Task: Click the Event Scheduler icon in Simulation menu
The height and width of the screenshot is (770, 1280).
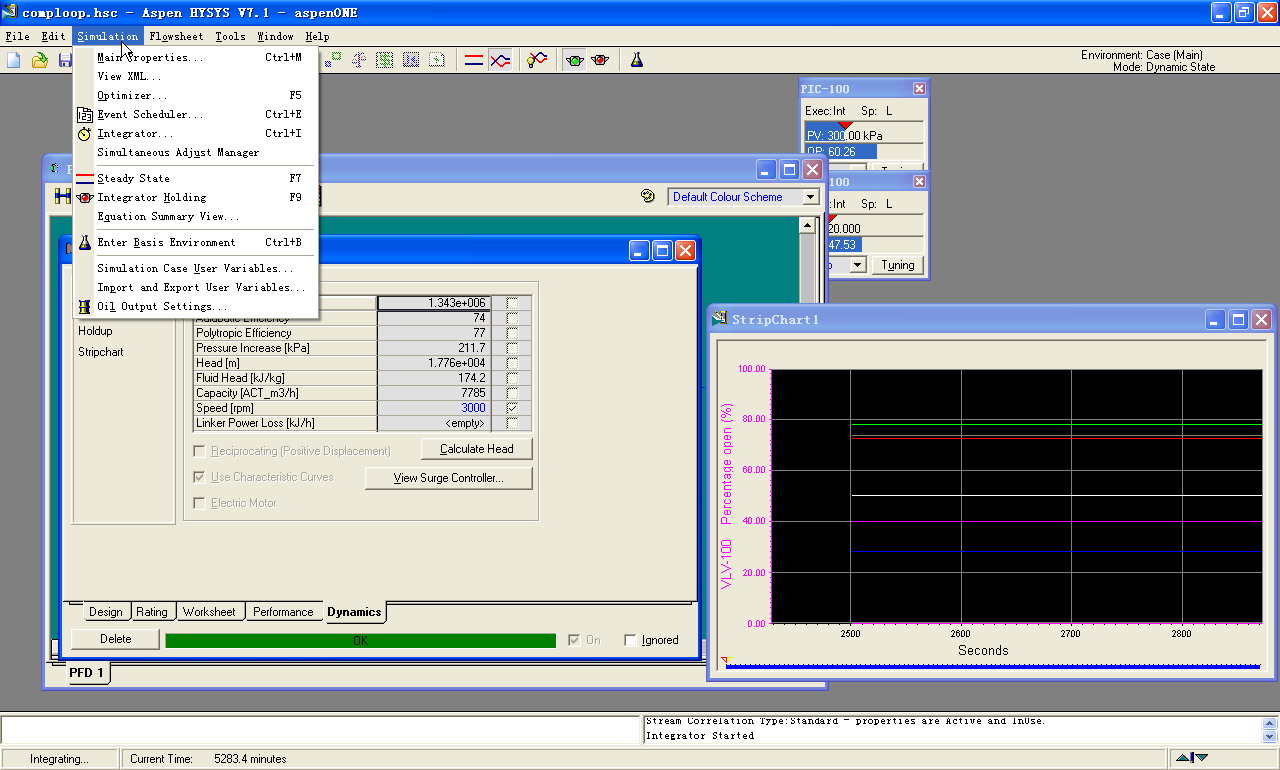Action: (x=85, y=115)
